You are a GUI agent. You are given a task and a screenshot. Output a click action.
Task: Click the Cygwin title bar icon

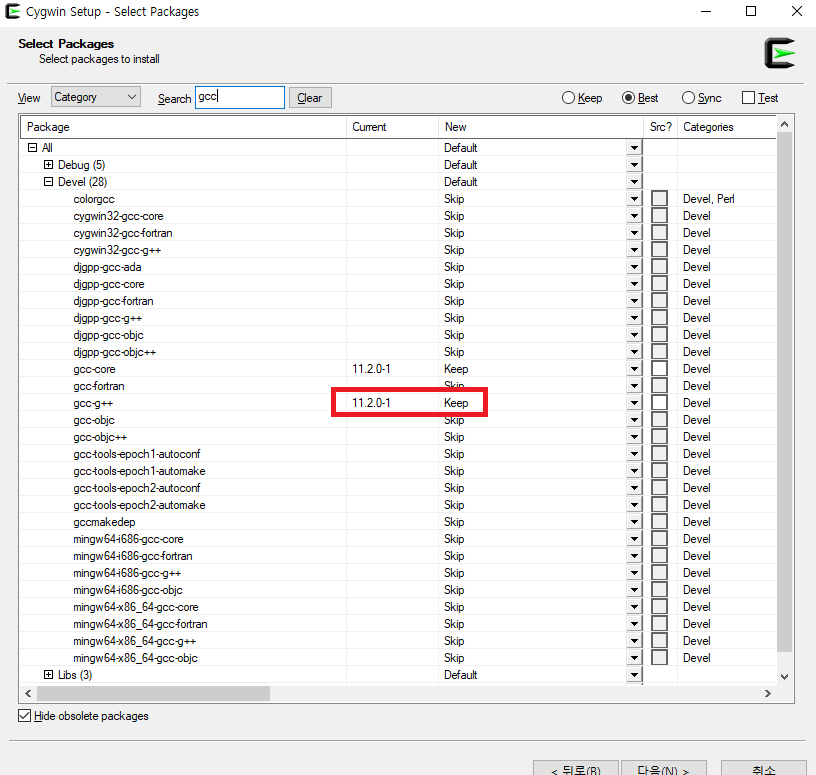coord(12,11)
